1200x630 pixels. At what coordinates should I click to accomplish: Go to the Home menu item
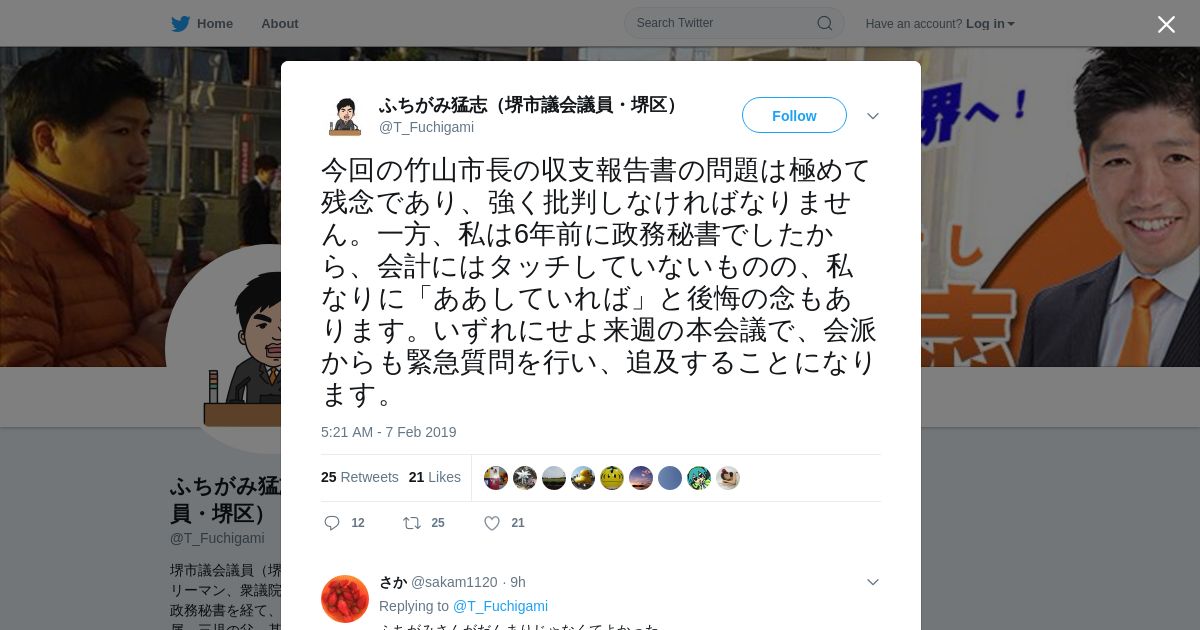215,24
